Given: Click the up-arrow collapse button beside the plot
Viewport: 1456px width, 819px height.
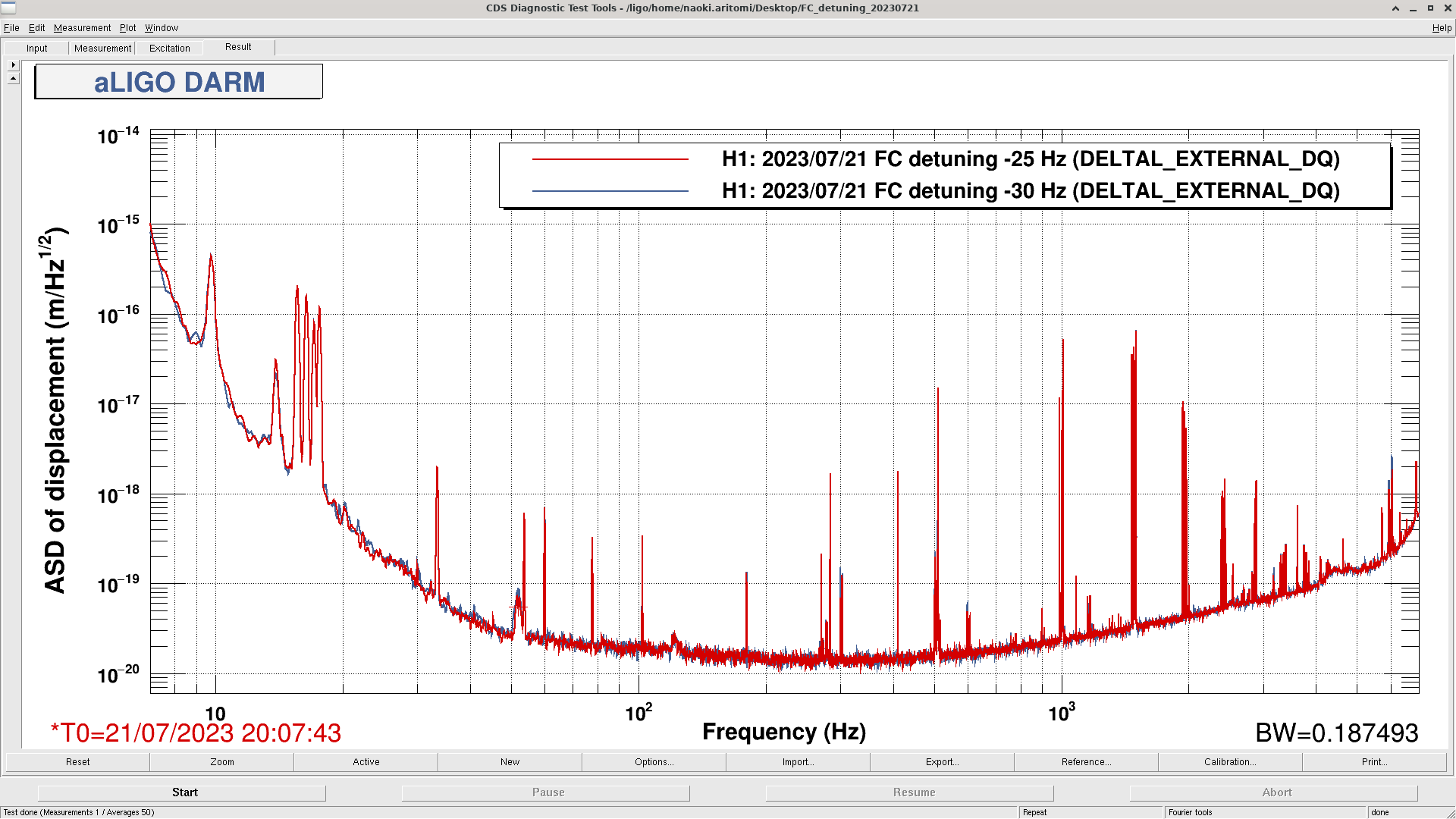Looking at the screenshot, I should [13, 78].
